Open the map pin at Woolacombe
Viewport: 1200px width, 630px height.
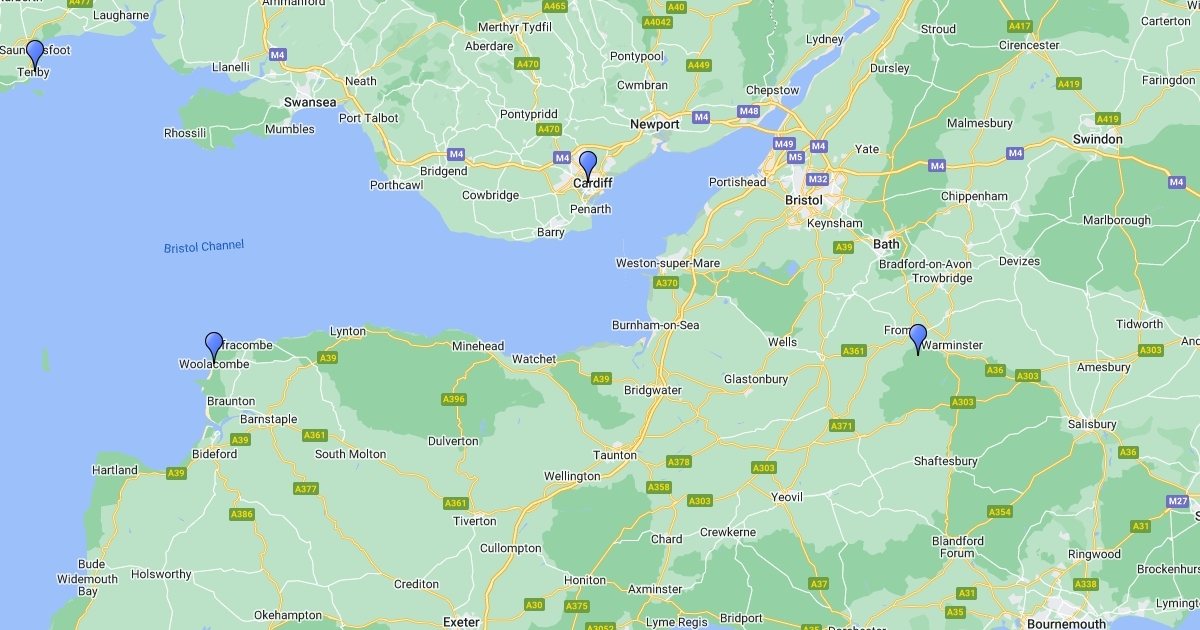[214, 347]
